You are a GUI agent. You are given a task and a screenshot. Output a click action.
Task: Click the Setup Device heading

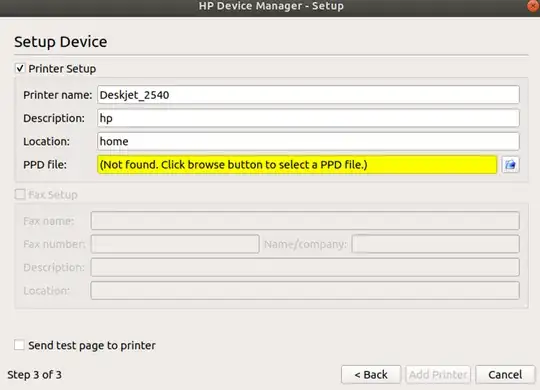coord(61,42)
